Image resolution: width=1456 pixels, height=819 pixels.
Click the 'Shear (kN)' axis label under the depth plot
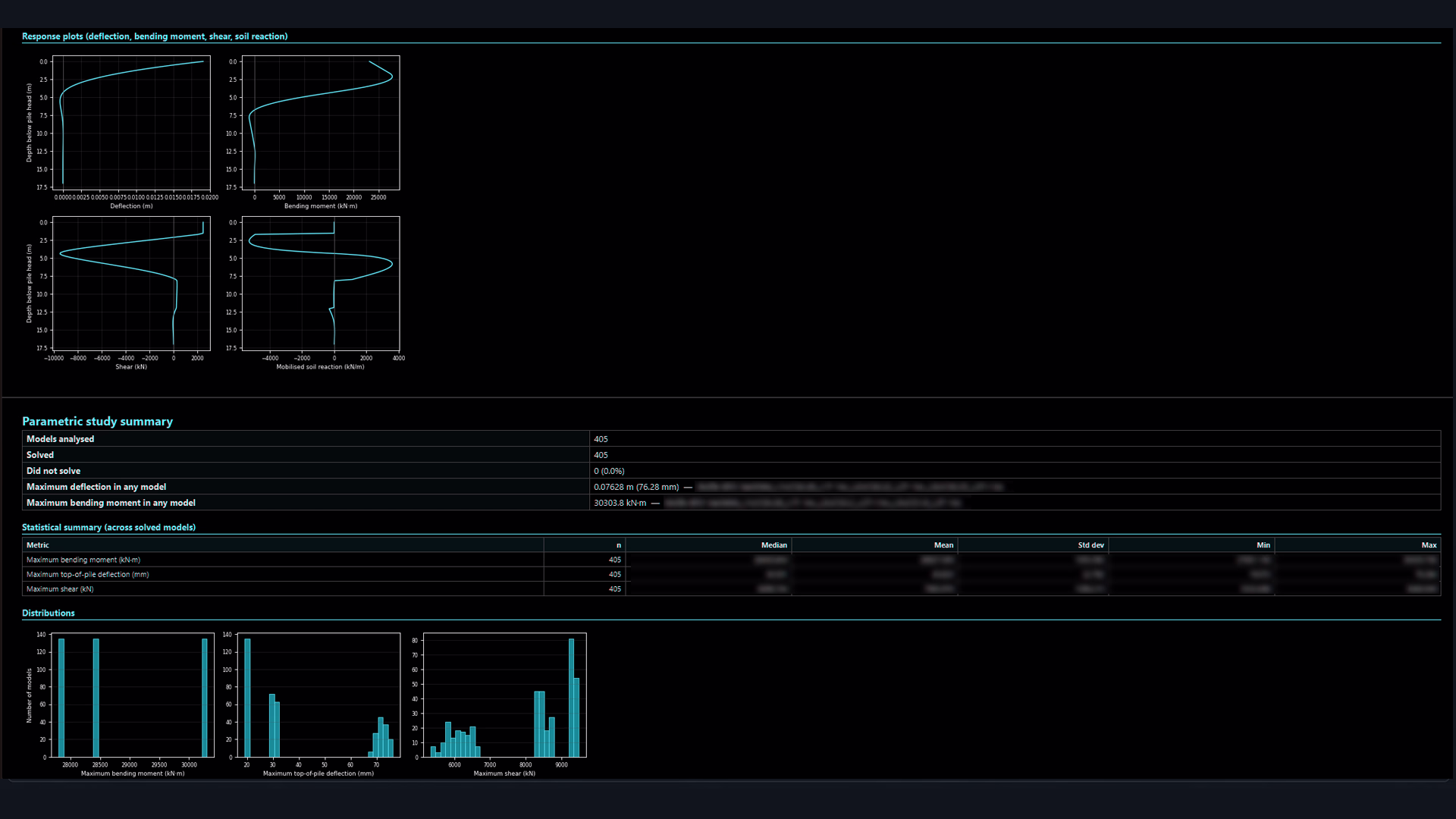[131, 367]
